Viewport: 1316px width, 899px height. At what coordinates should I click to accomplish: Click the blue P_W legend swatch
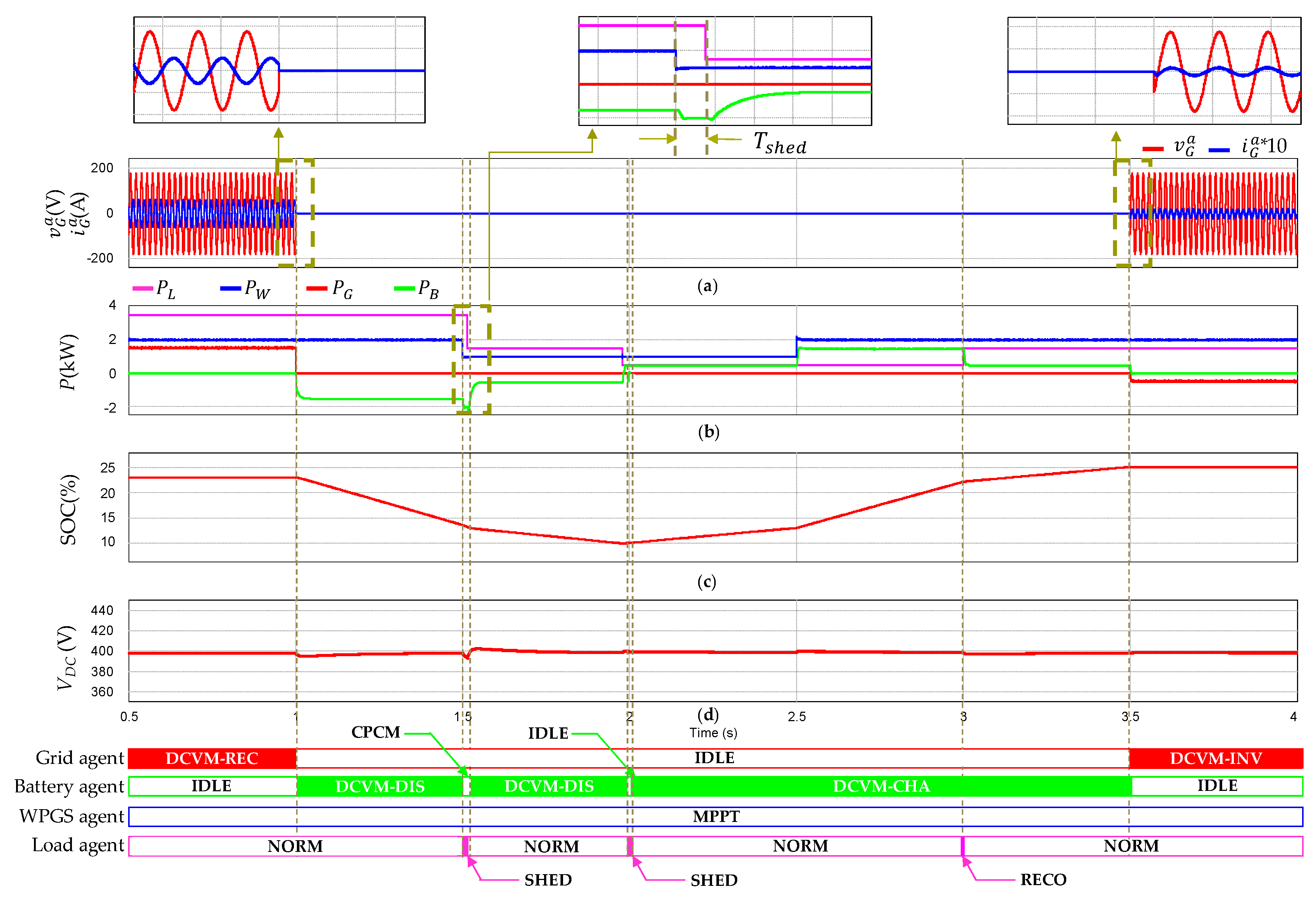230,289
